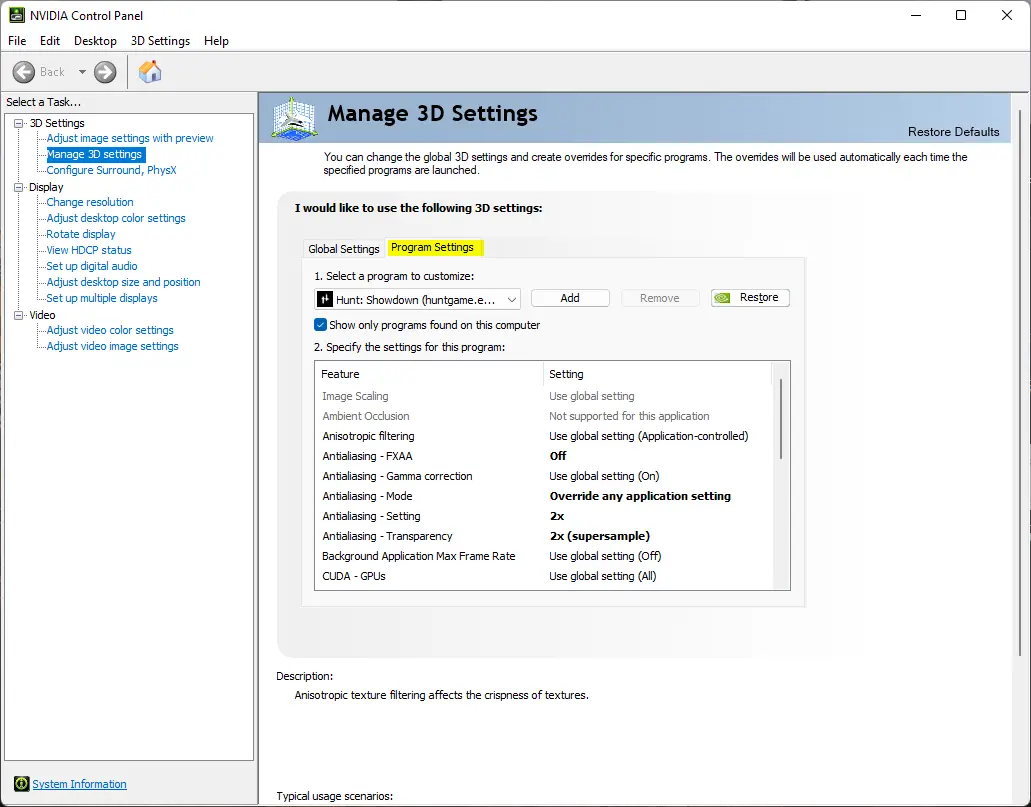Click the Add button
Screen dimensions: 1031x807
(x=570, y=298)
